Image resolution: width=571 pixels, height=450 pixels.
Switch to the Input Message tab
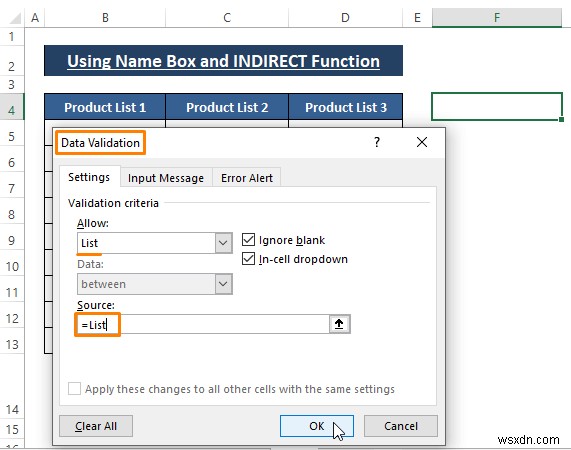[x=166, y=178]
